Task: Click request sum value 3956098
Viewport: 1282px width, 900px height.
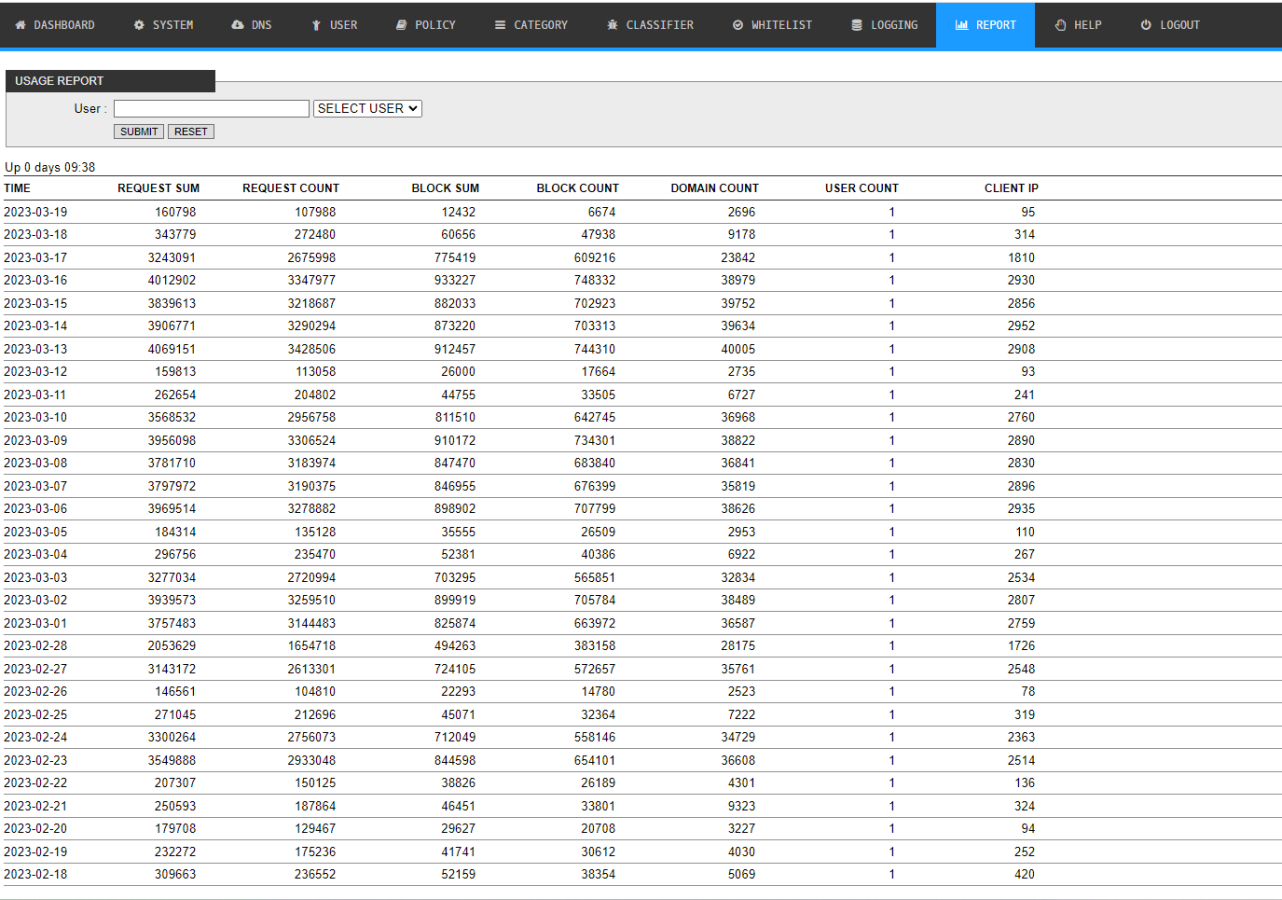Action: pos(172,440)
